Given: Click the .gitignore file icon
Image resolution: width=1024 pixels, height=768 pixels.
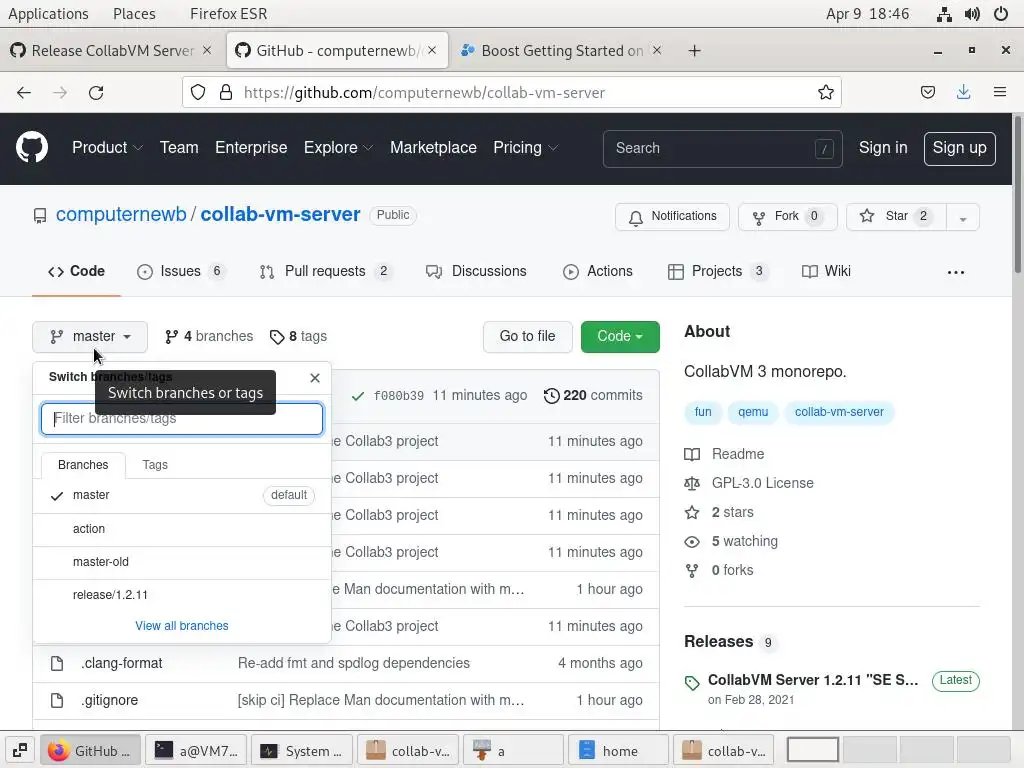Looking at the screenshot, I should (57, 701).
